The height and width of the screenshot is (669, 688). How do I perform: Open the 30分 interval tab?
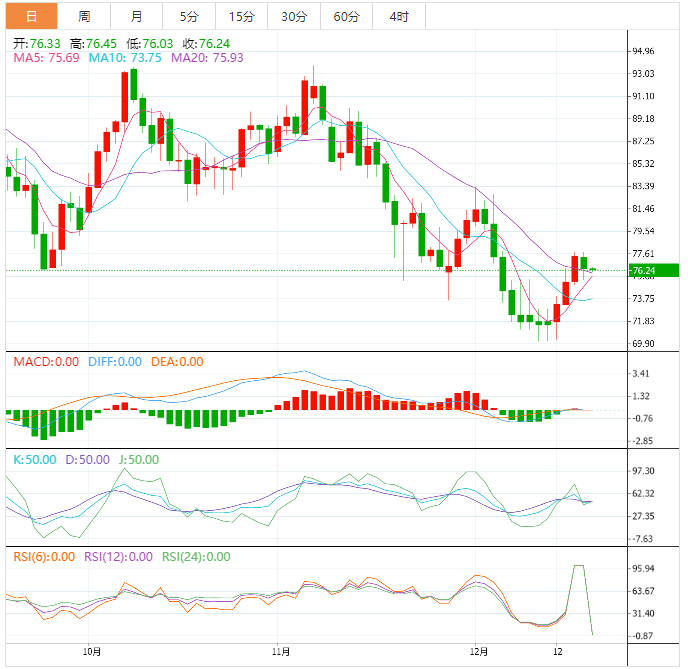tap(294, 16)
